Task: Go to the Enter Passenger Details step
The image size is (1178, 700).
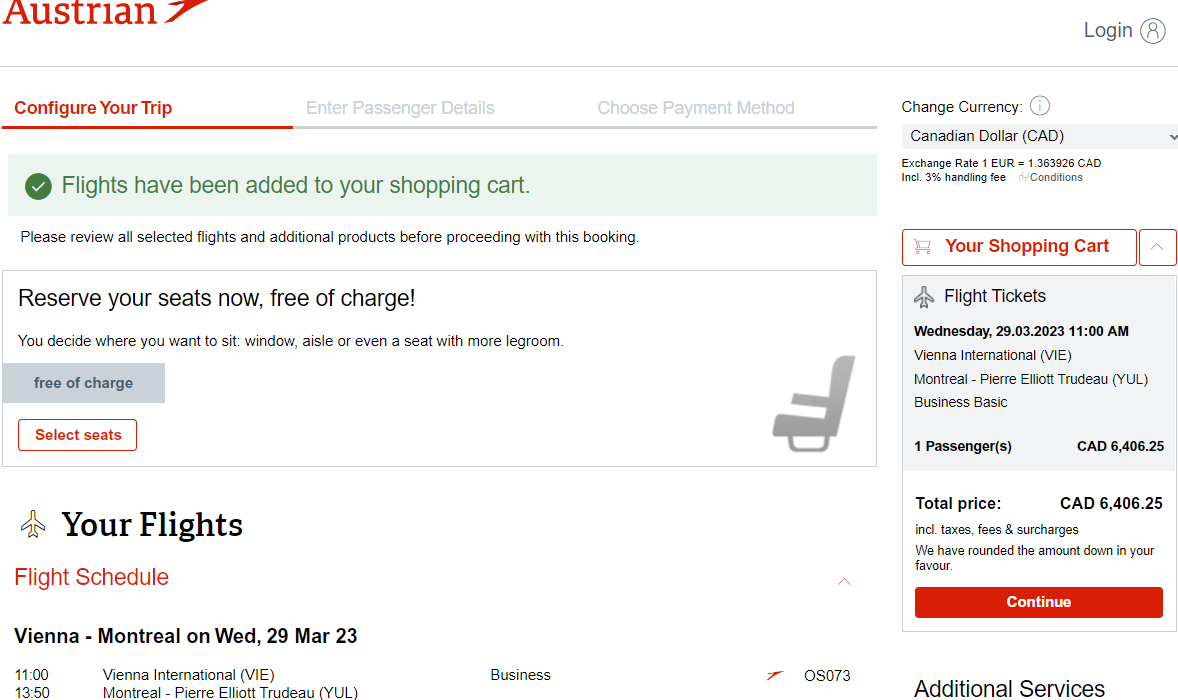Action: coord(400,108)
